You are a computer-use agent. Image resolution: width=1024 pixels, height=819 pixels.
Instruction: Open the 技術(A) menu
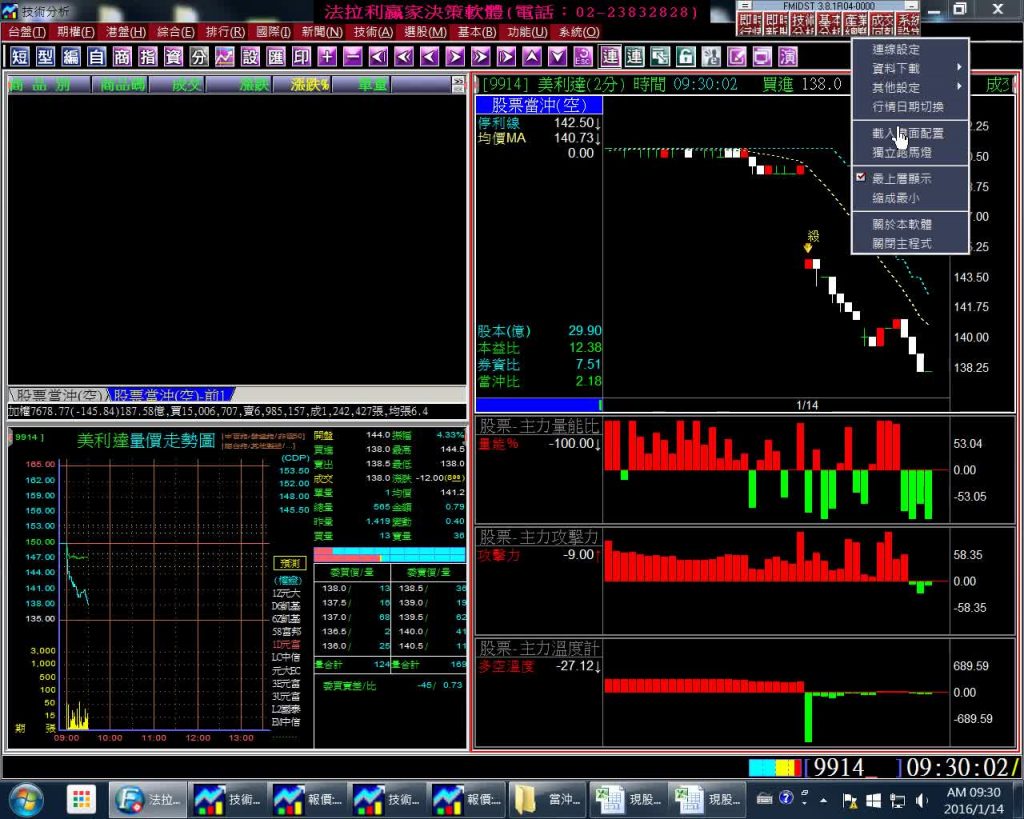coord(373,32)
